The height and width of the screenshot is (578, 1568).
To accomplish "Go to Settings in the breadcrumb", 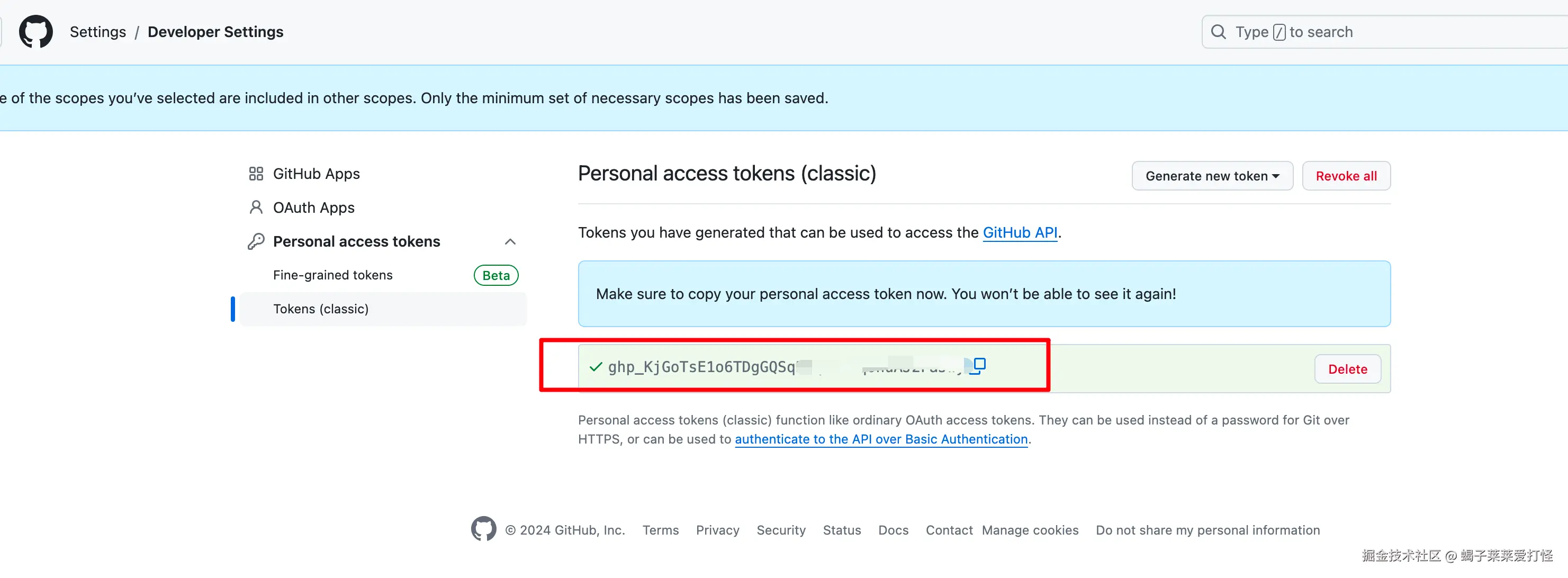I will pos(97,32).
